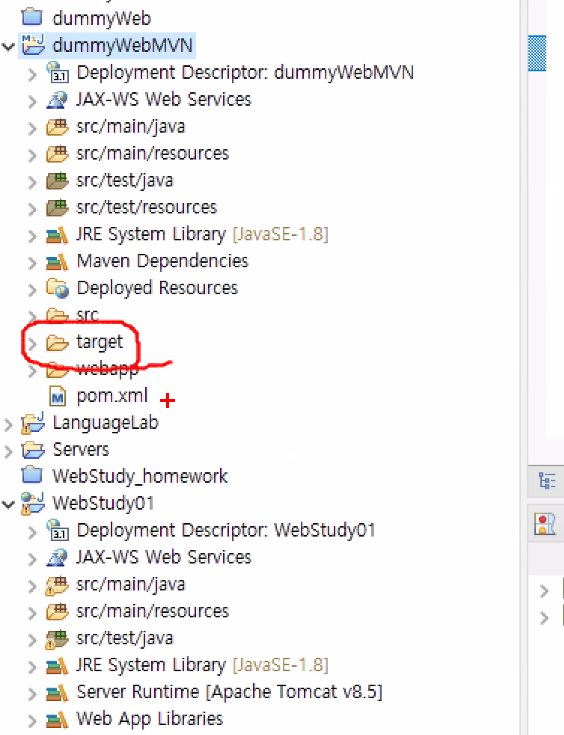The width and height of the screenshot is (564, 735).
Task: Click the Web App Libraries icon
Action: (57, 719)
